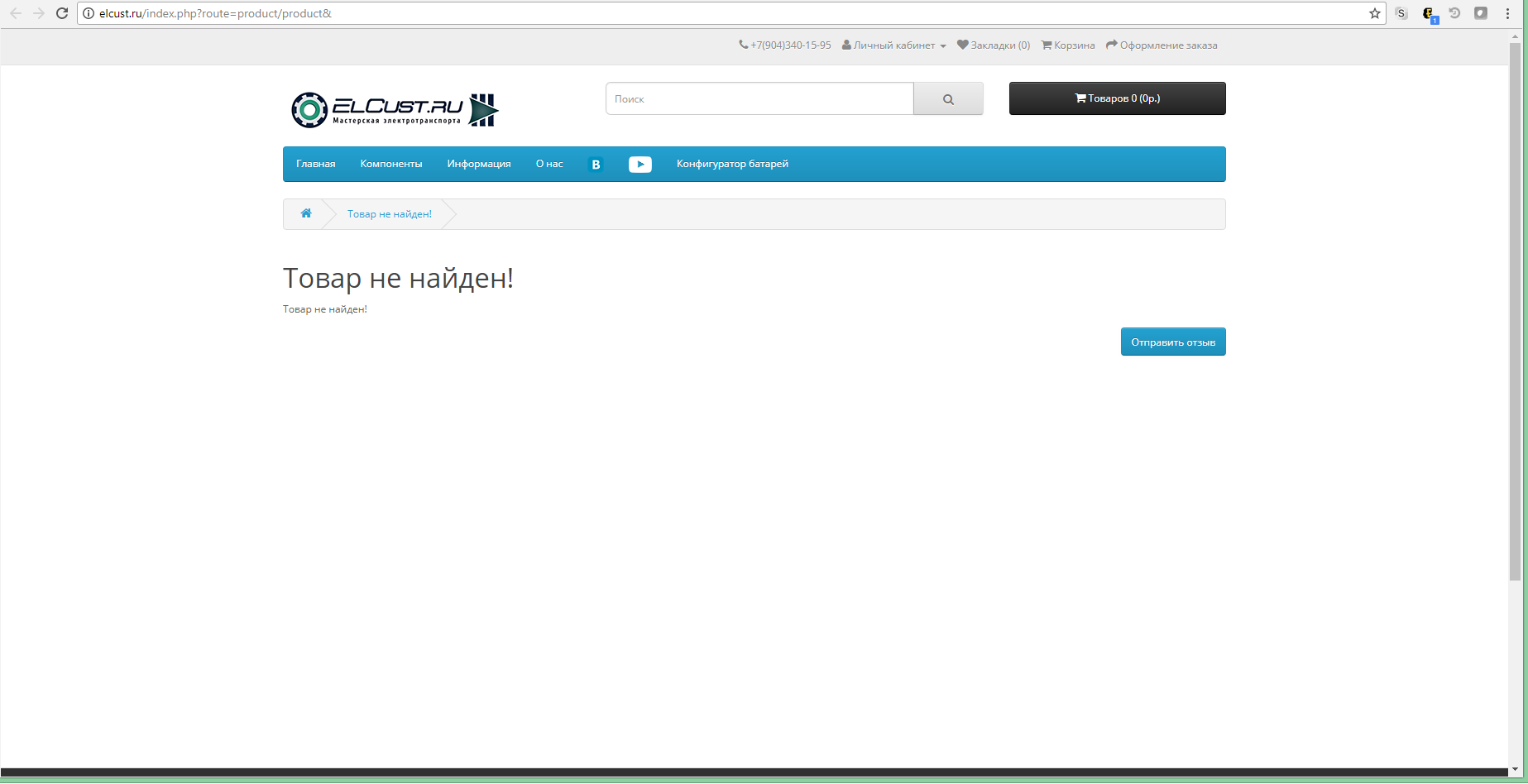This screenshot has height=784, width=1528.
Task: Click the ELCUST.RU logo
Action: [x=395, y=110]
